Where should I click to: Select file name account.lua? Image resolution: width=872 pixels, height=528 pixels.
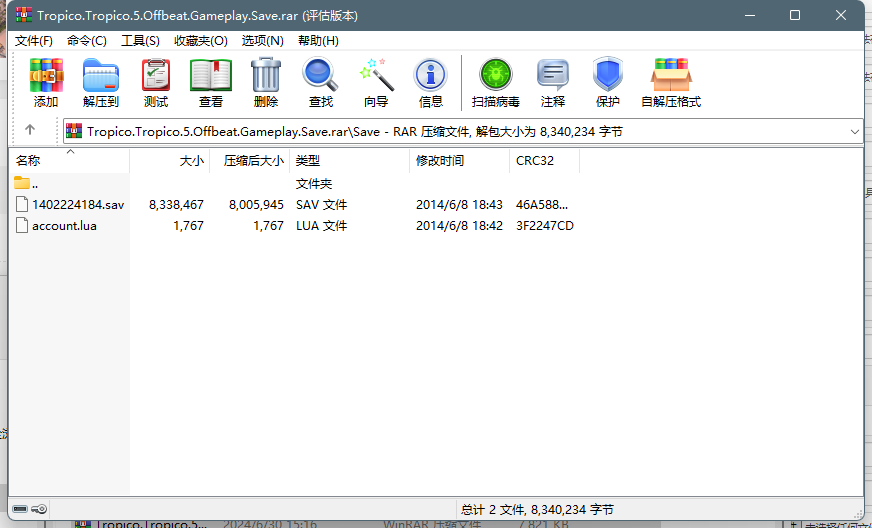click(x=65, y=226)
